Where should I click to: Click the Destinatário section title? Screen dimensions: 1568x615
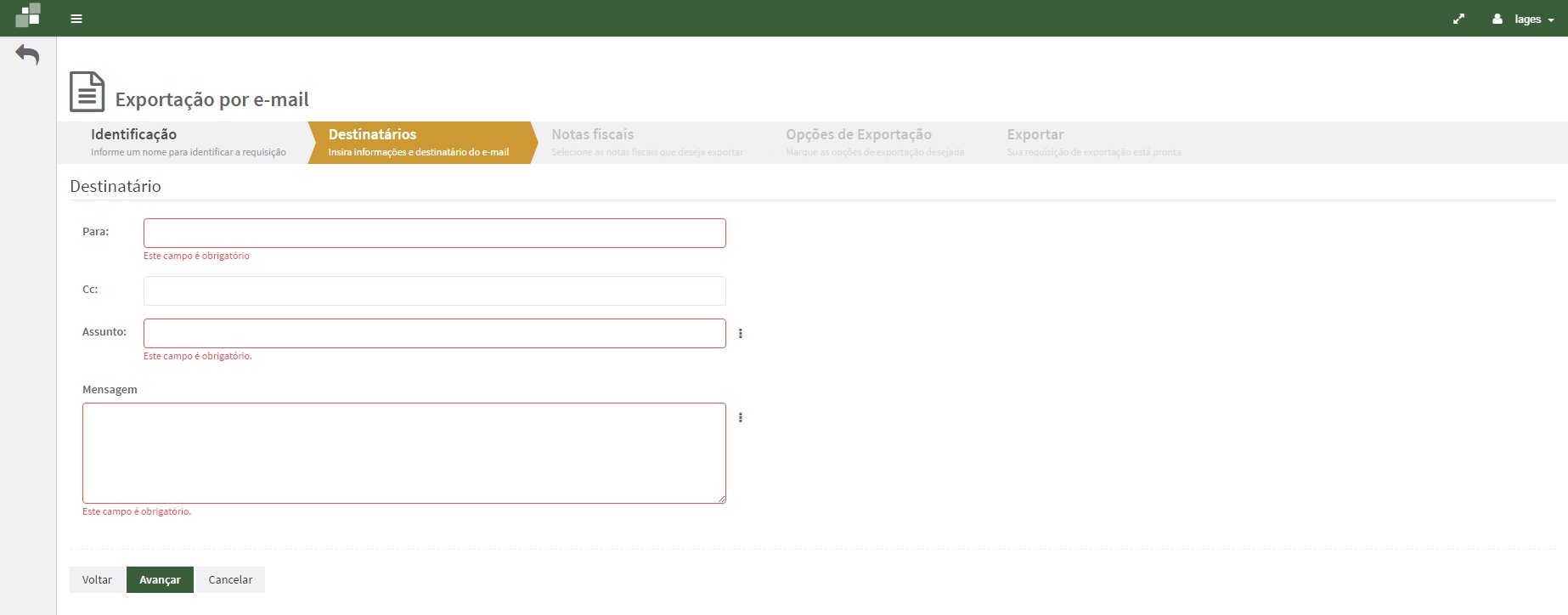click(x=116, y=186)
